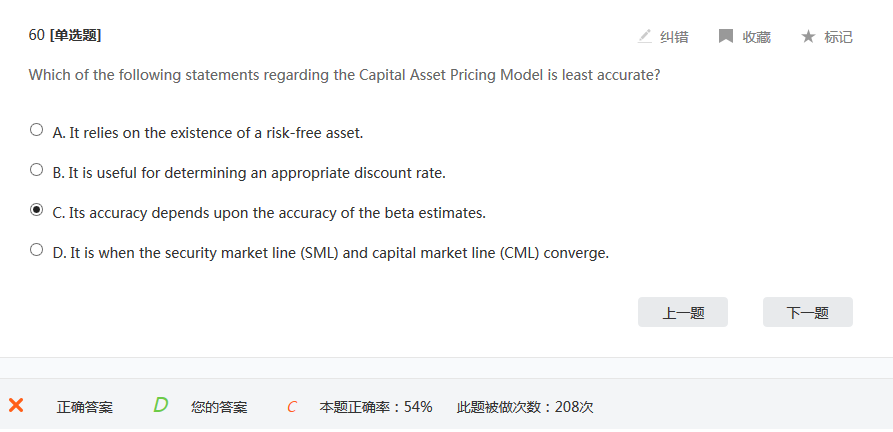Click the answer text about discount rate

(249, 172)
